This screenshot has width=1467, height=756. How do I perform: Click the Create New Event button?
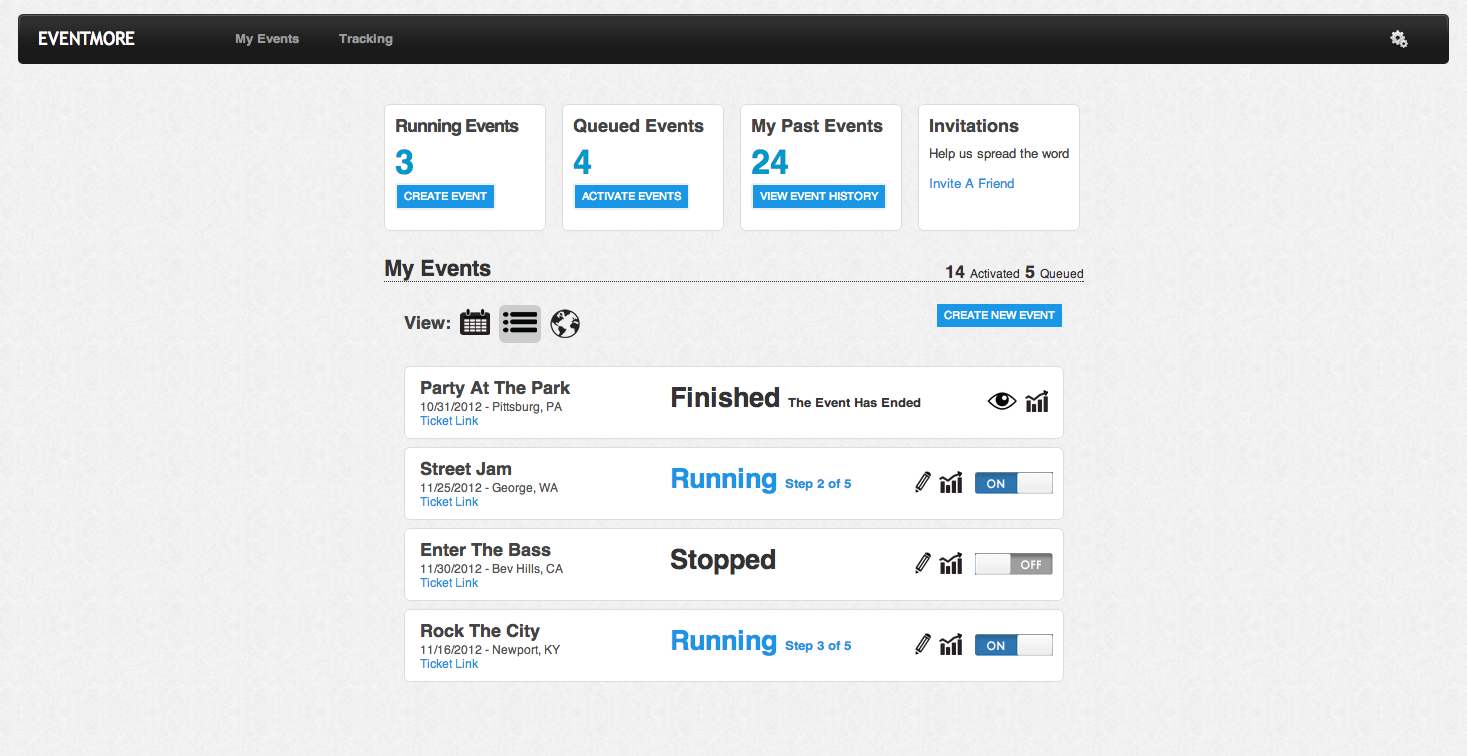[999, 315]
